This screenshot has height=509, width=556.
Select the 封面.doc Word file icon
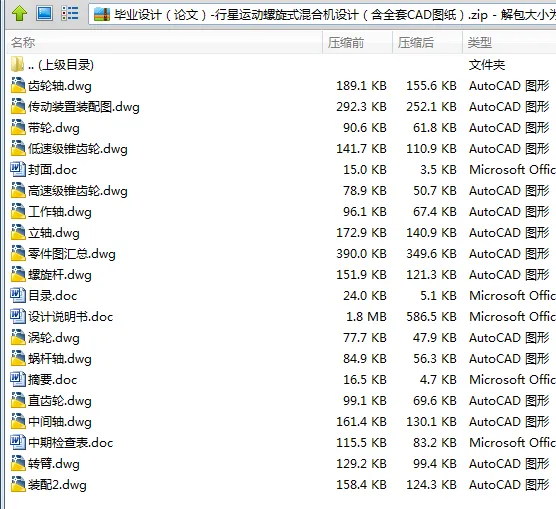point(18,169)
